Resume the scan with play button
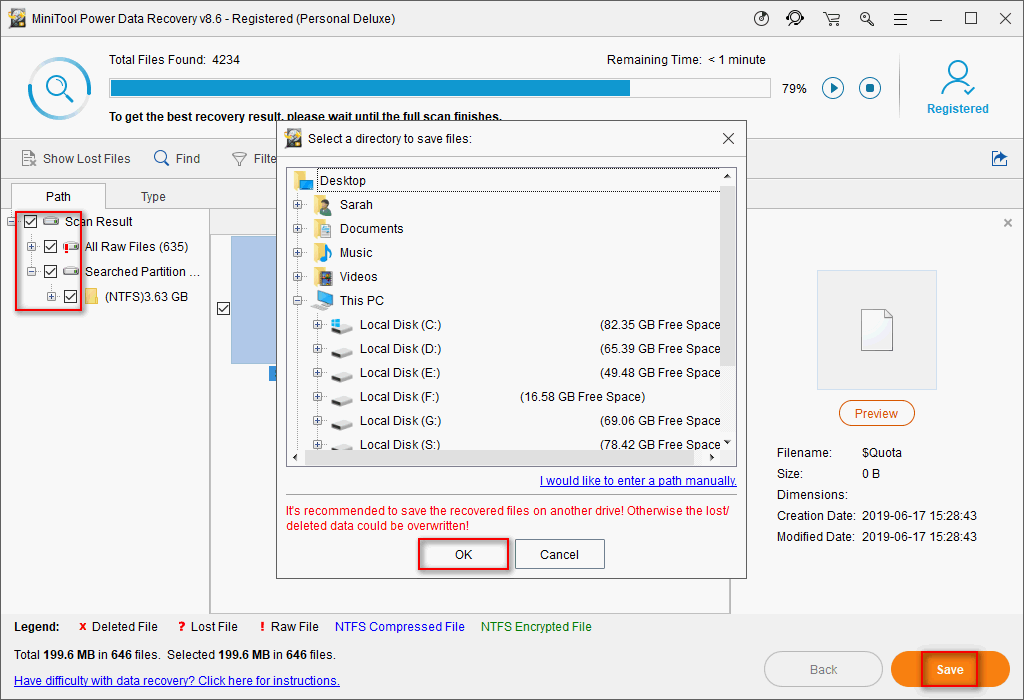1024x700 pixels. click(833, 88)
